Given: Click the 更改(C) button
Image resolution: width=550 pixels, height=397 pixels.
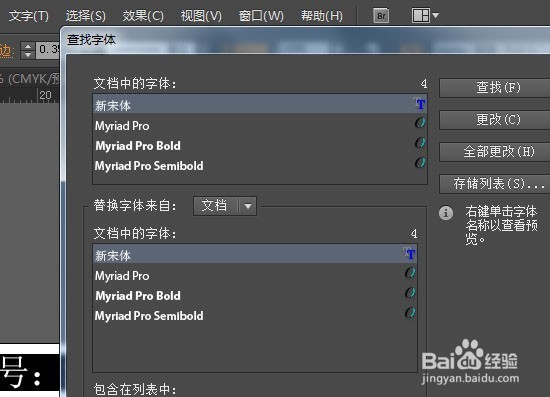Looking at the screenshot, I should click(x=495, y=120).
